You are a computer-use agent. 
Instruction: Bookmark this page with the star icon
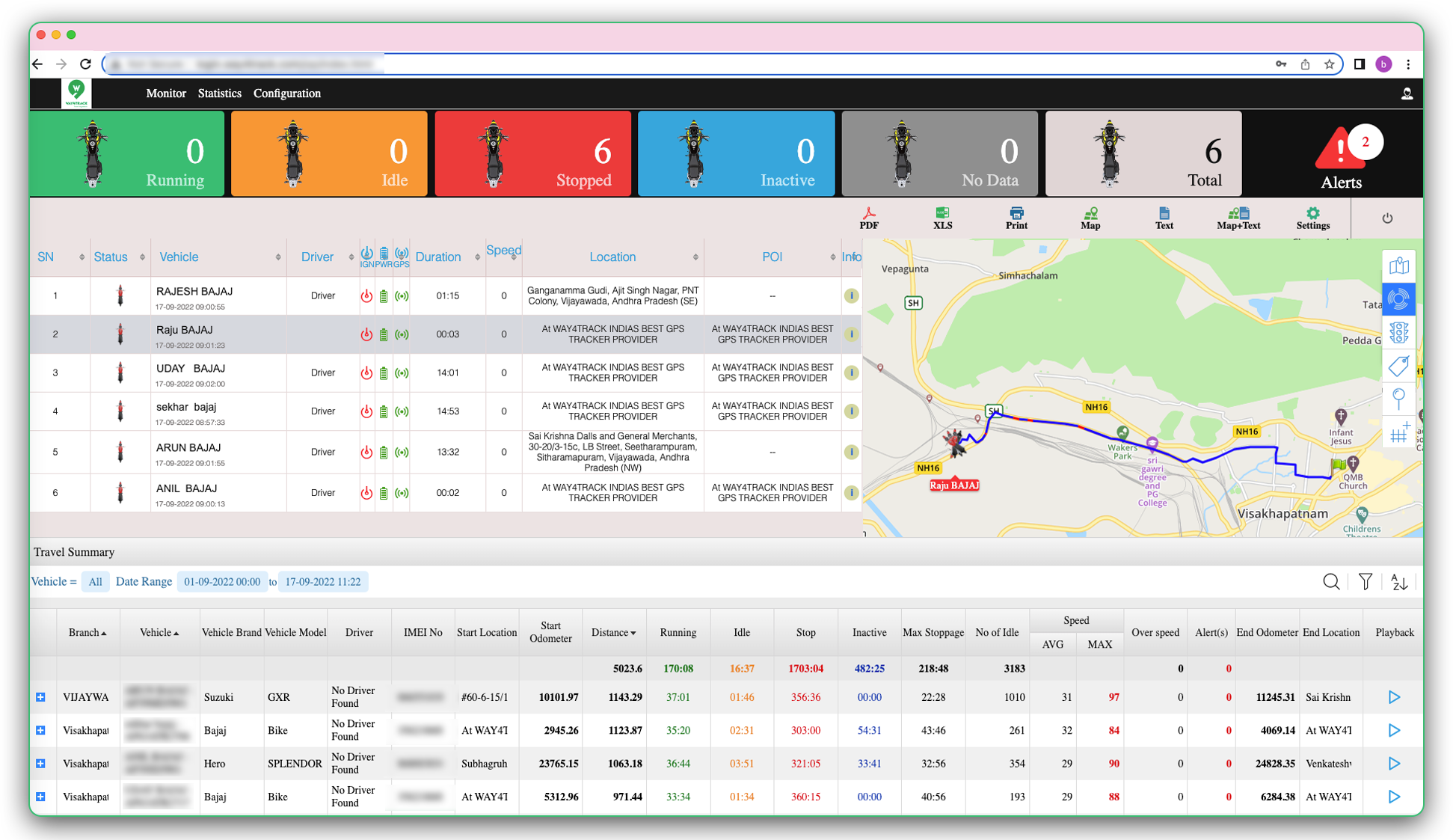tap(1329, 64)
